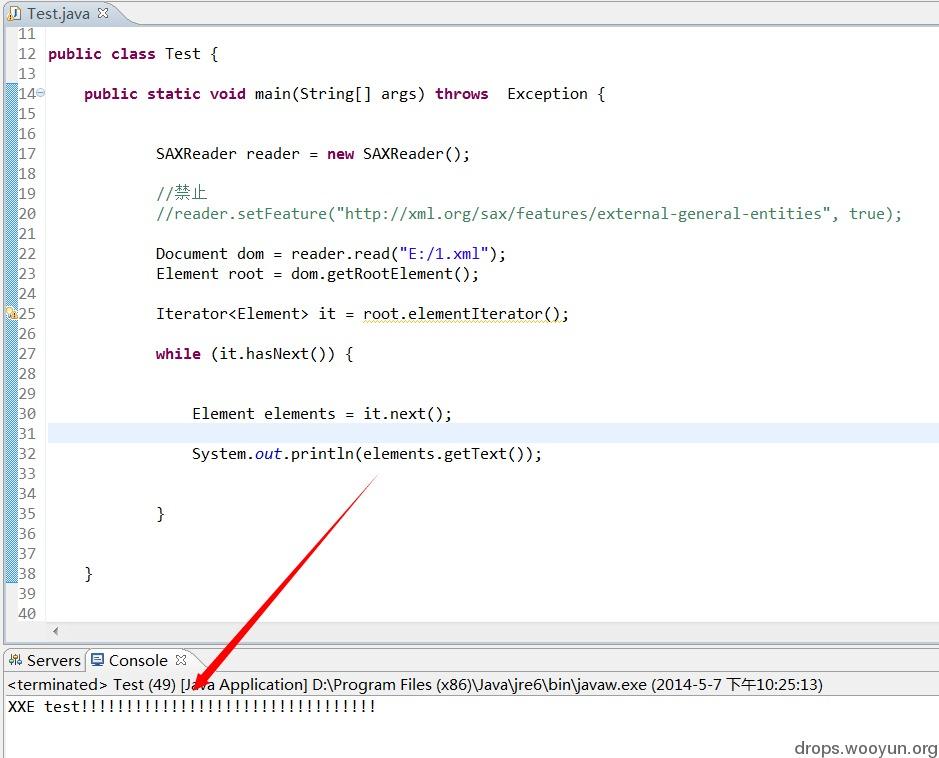Click the warning marker on line 25

(11, 313)
